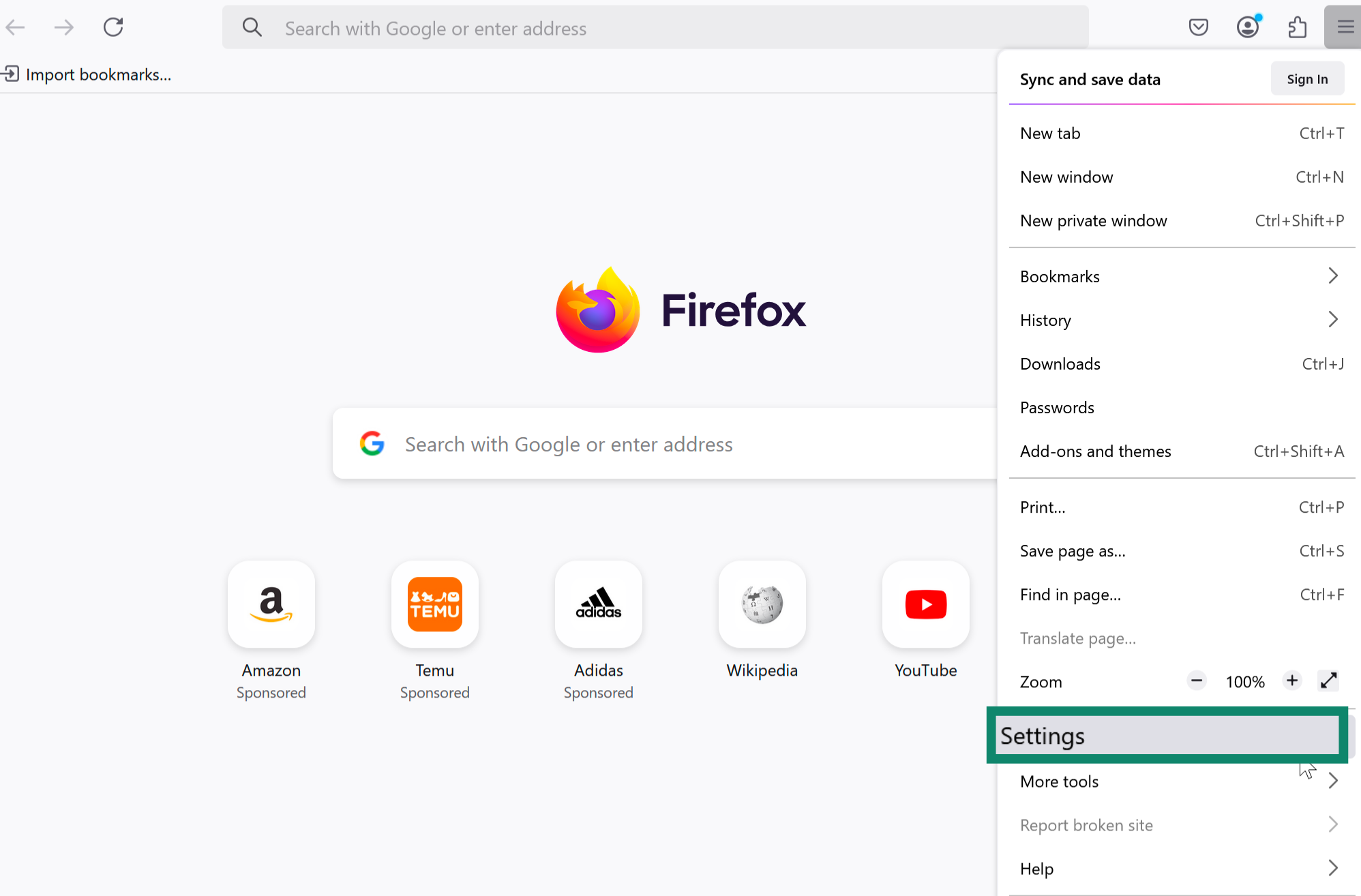1361x896 pixels.
Task: Decrease zoom with the minus button
Action: click(1196, 681)
